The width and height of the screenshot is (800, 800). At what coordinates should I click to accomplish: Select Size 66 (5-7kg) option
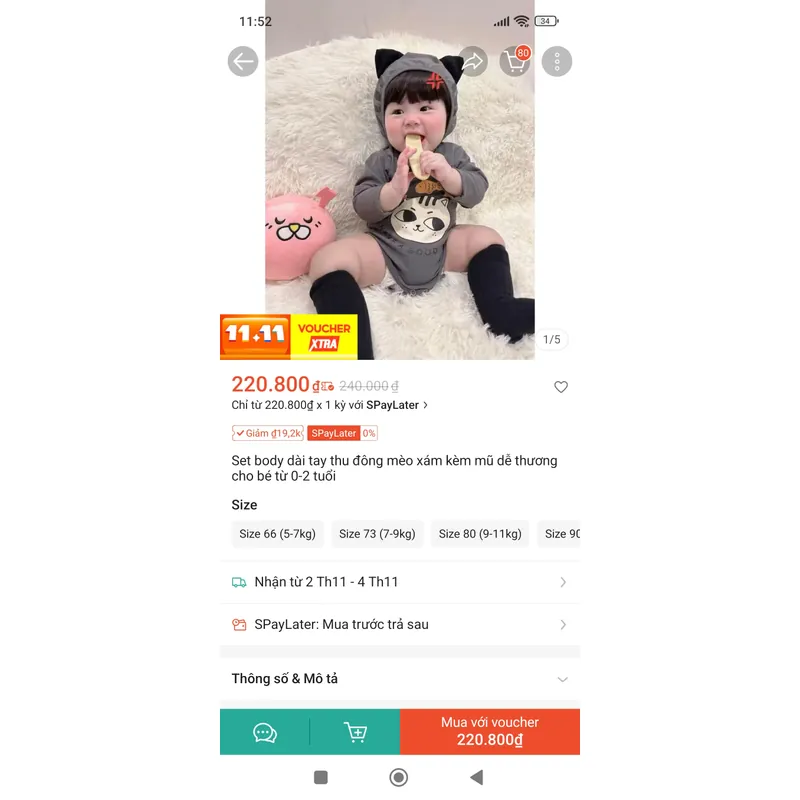(x=278, y=534)
